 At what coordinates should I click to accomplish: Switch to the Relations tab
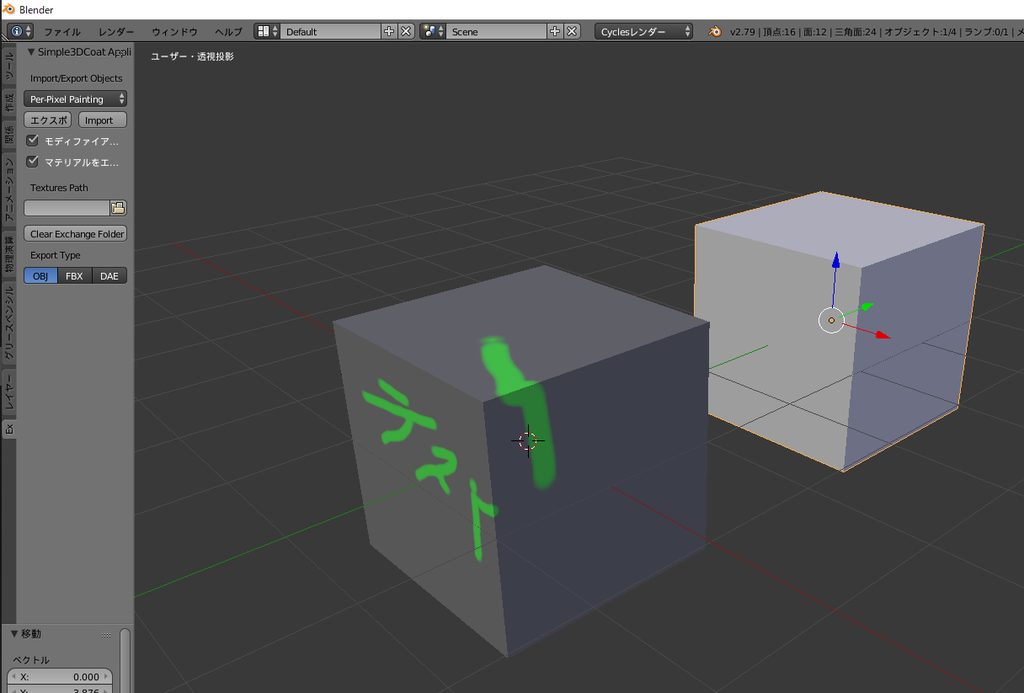[8, 135]
